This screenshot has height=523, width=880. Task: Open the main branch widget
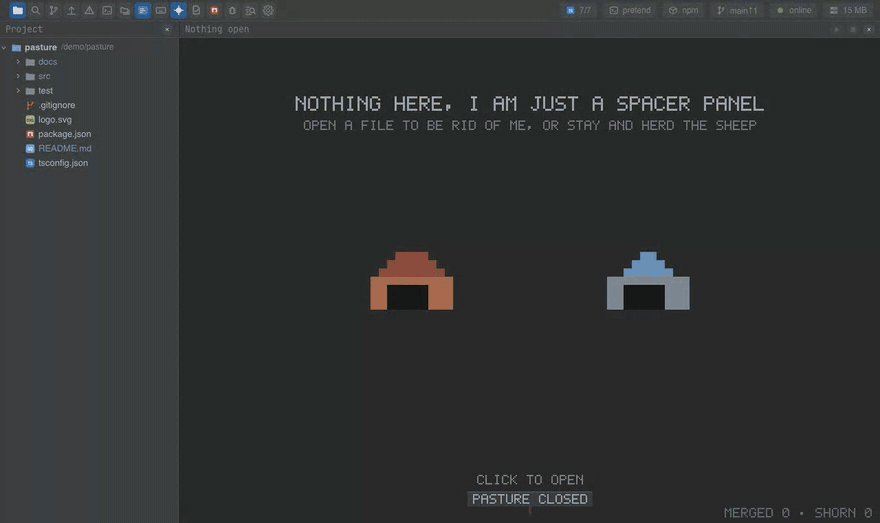737,10
